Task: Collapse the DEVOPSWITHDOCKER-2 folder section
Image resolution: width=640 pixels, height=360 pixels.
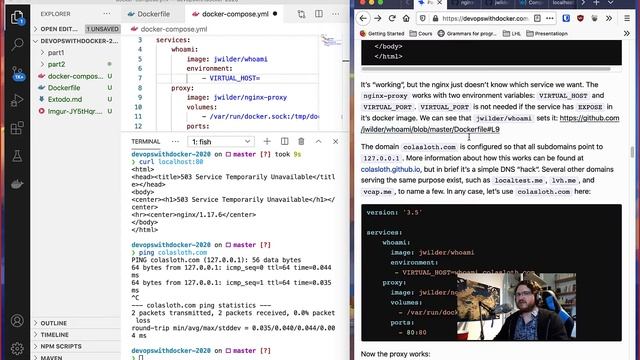Action: [x=76, y=41]
